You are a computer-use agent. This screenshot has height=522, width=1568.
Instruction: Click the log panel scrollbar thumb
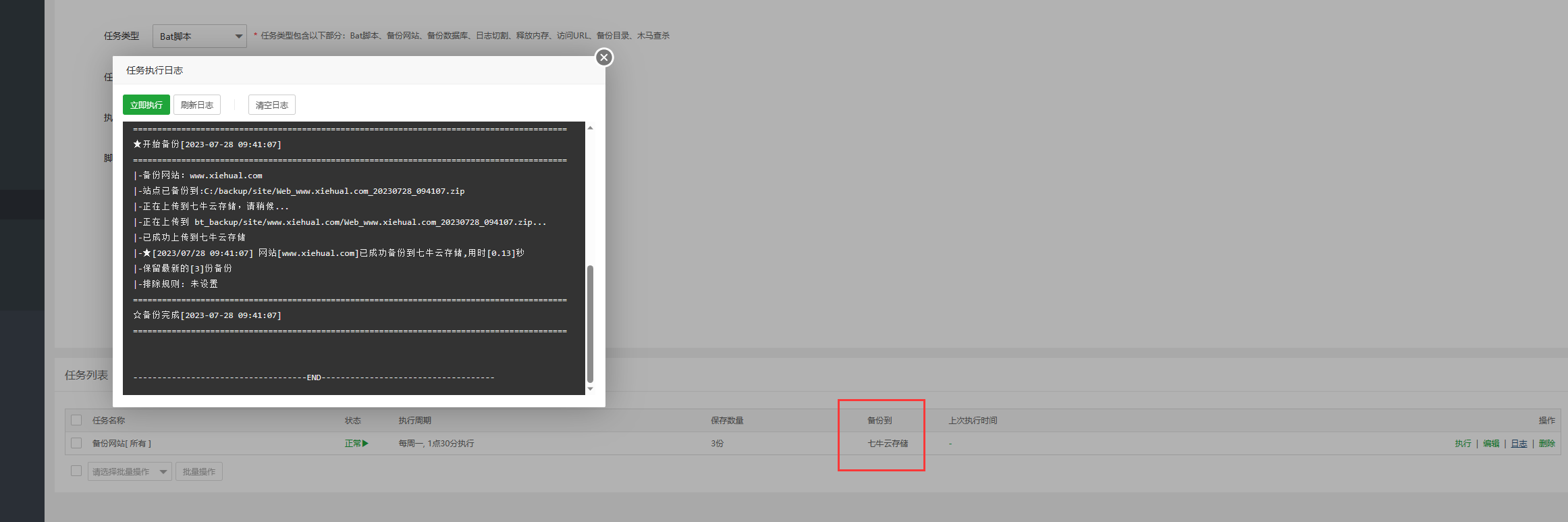(590, 323)
